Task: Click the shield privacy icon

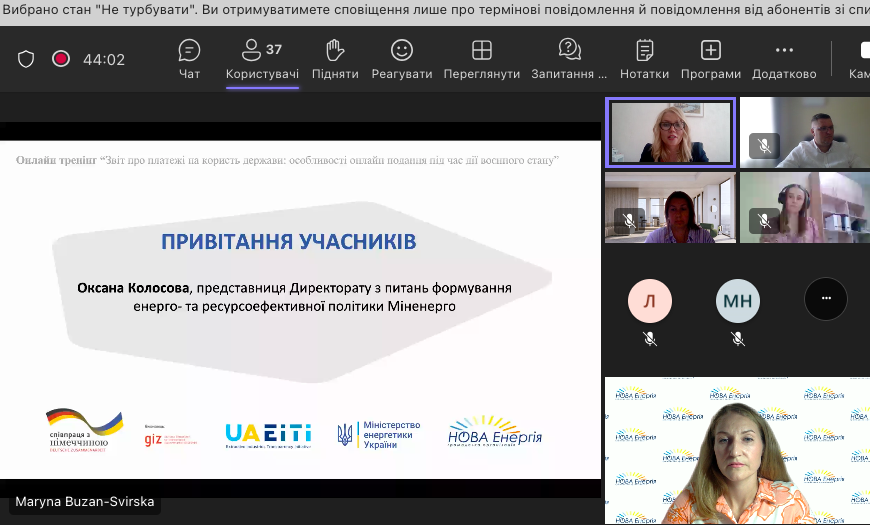Action: (x=26, y=59)
